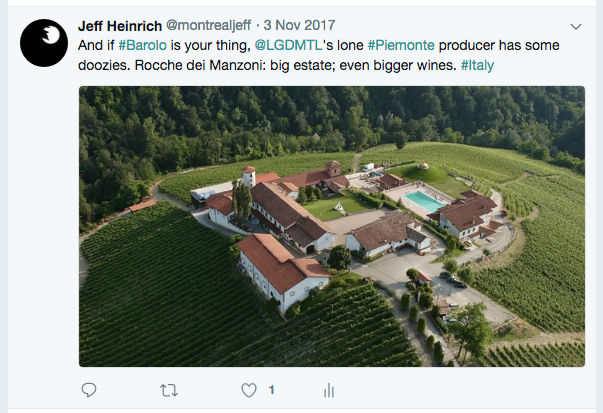The height and width of the screenshot is (413, 603).
Task: Follow the #Italy hashtag link
Action: pyautogui.click(x=477, y=65)
